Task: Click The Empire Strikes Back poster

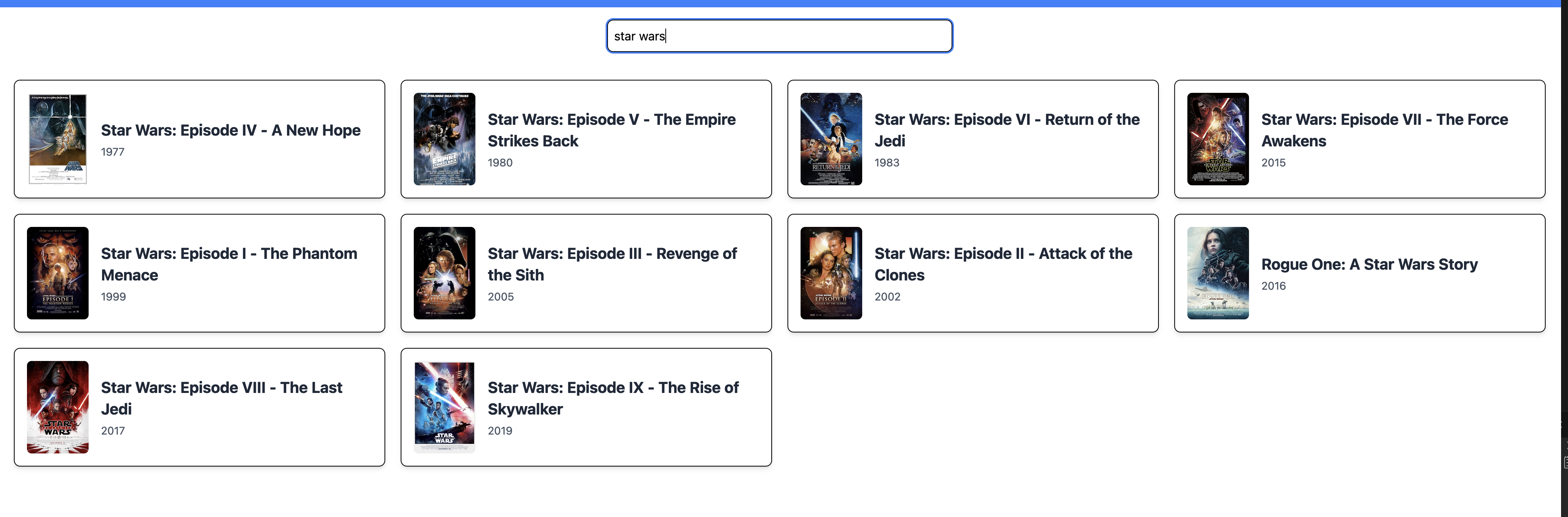Action: click(444, 139)
